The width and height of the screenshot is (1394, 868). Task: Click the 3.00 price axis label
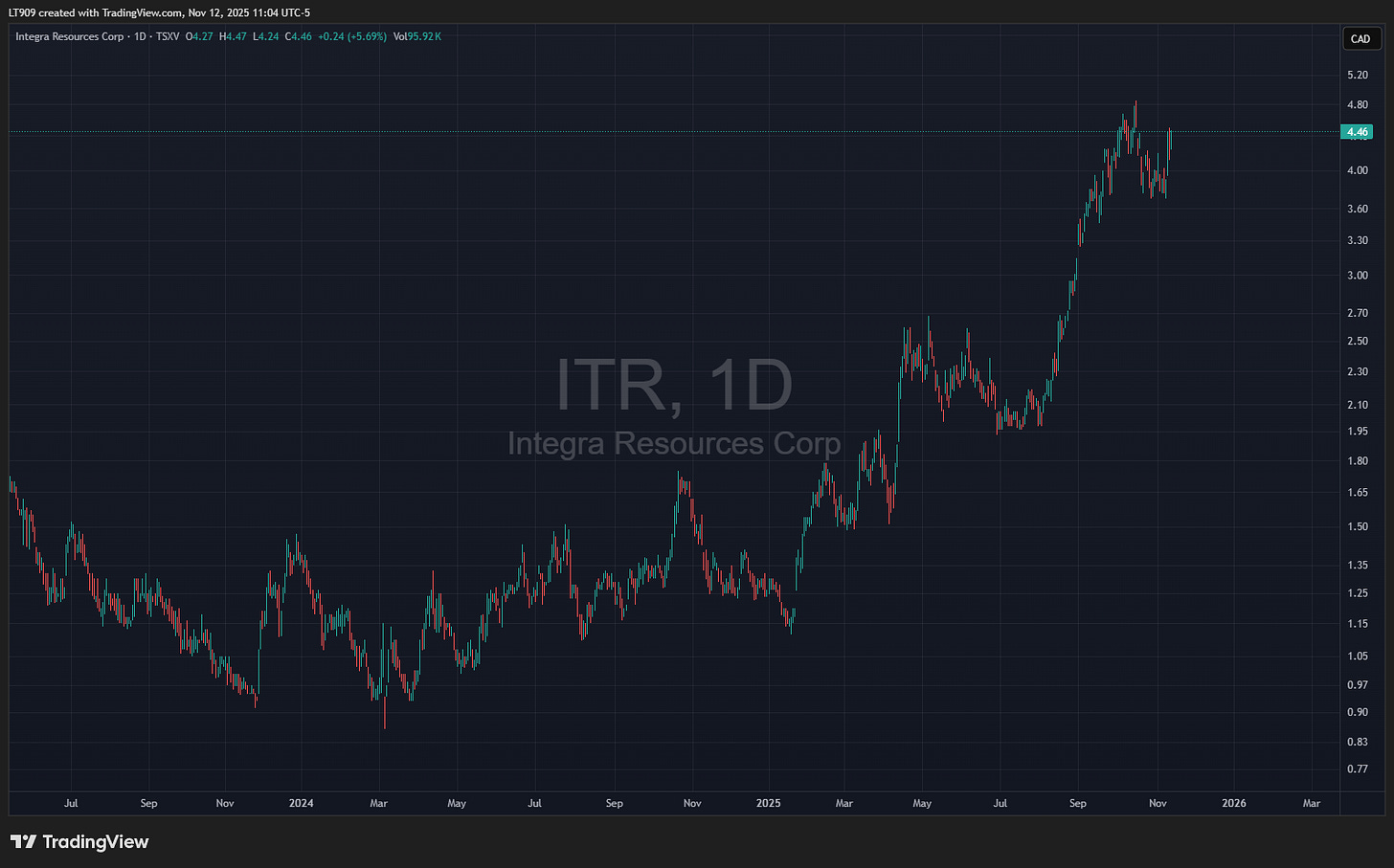(x=1357, y=276)
